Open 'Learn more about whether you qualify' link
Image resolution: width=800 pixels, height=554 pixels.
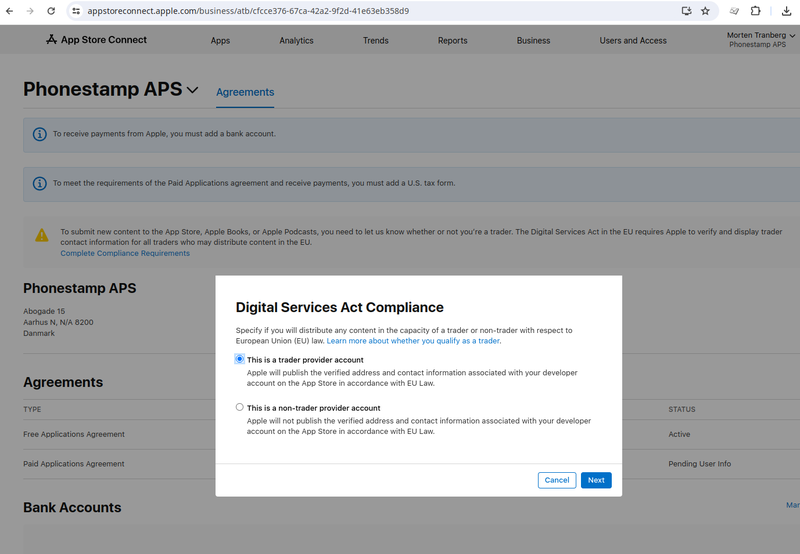[x=413, y=341]
